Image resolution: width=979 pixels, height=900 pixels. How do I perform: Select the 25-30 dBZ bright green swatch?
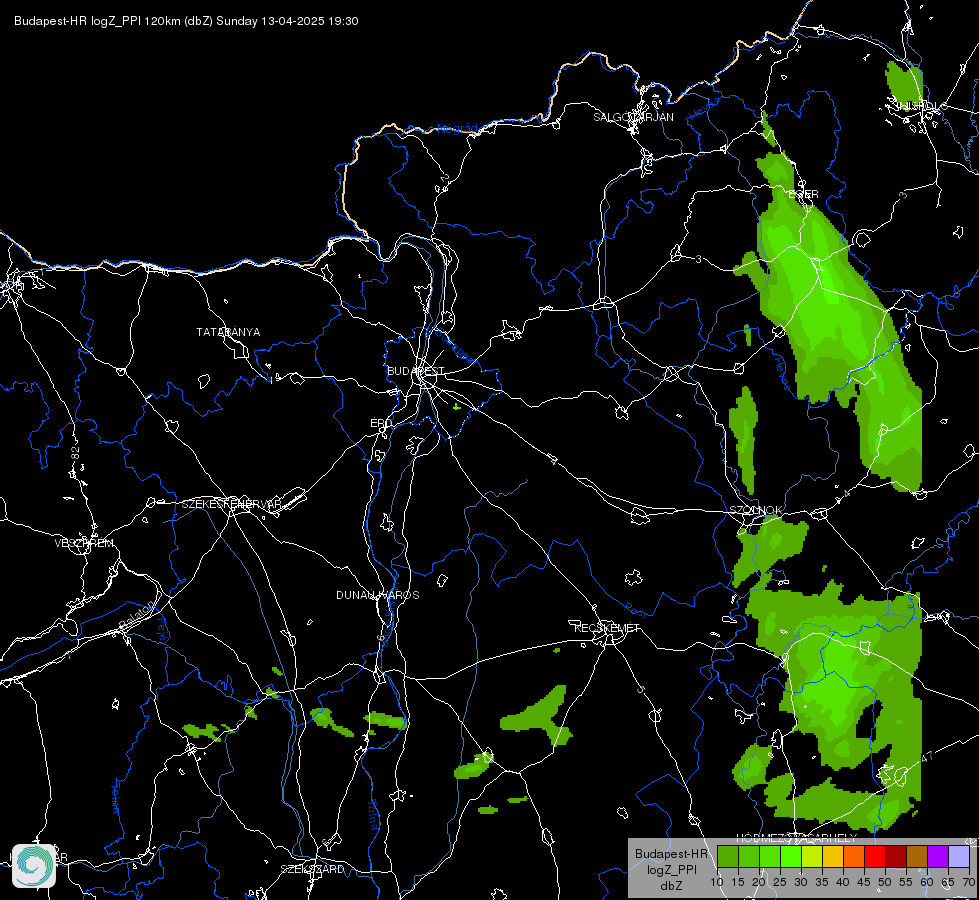(790, 856)
